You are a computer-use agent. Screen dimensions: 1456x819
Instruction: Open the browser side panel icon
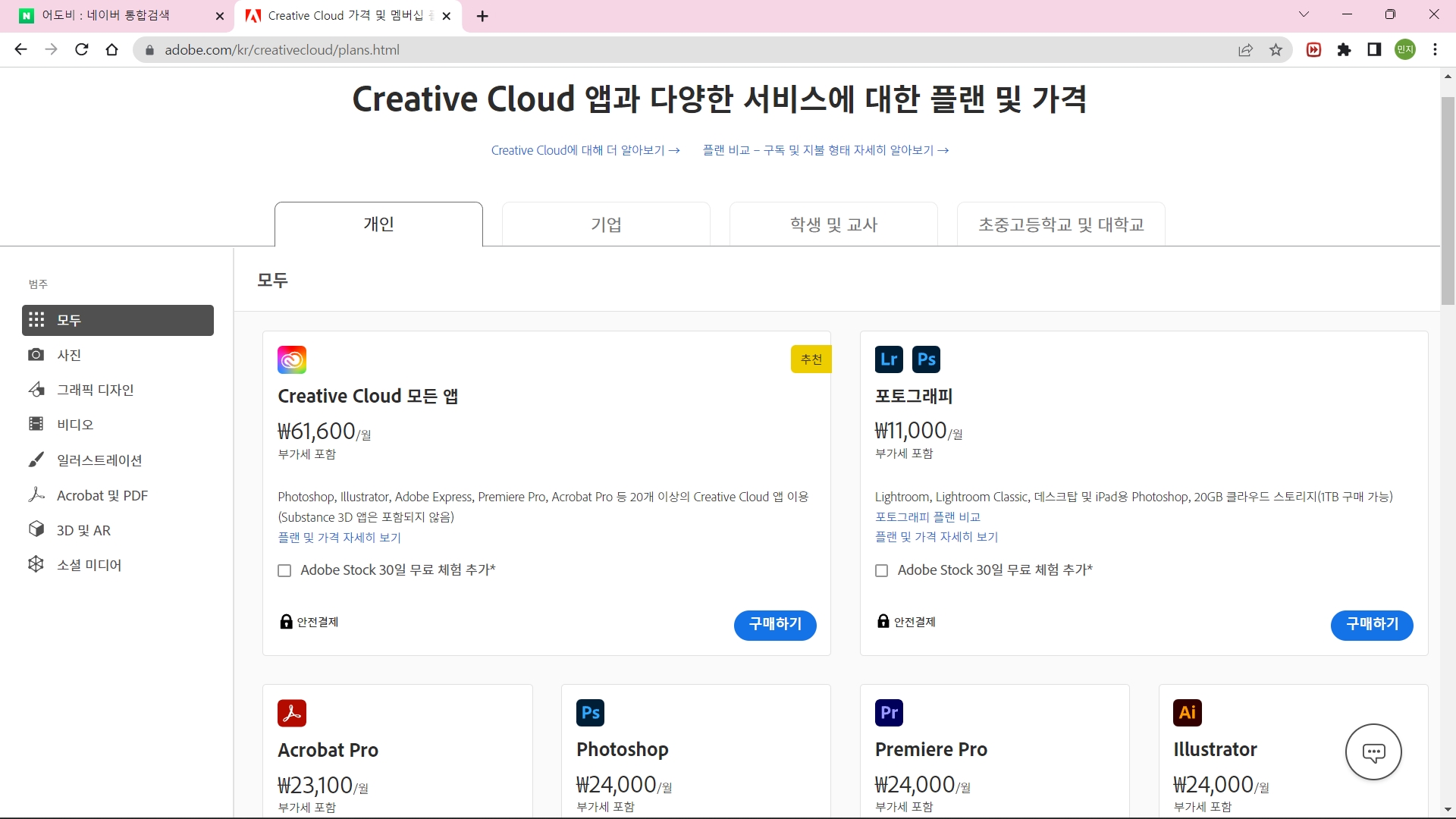(1374, 50)
